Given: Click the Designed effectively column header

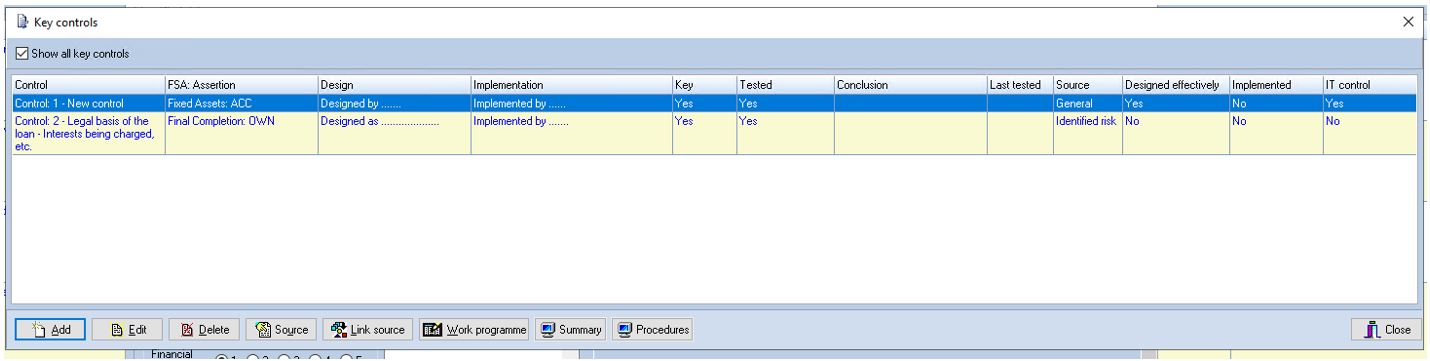Looking at the screenshot, I should click(x=1175, y=85).
